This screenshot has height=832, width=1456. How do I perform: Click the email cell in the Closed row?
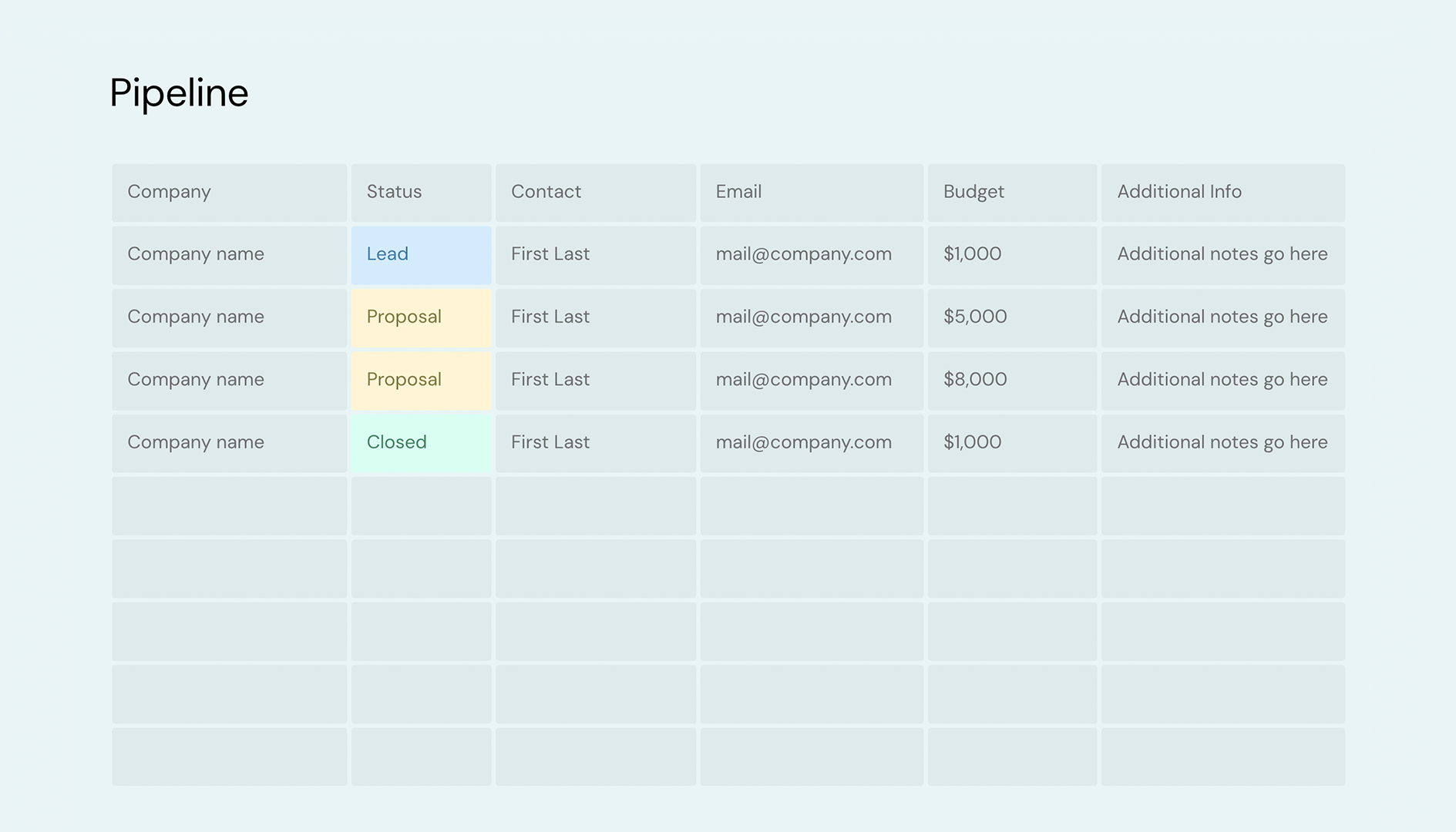click(804, 442)
